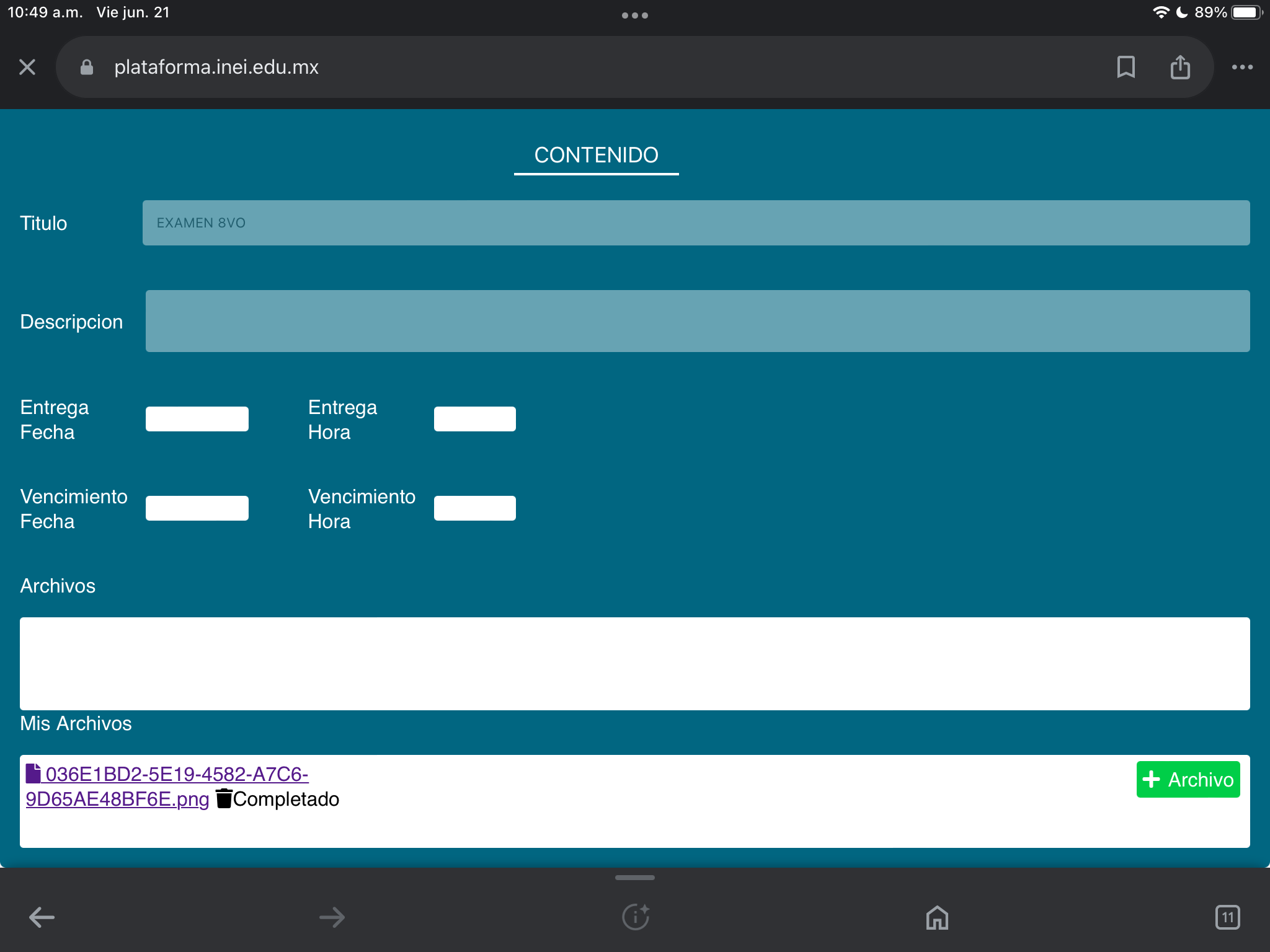Screen dimensions: 1270x952
Task: Go back with left arrow
Action: (42, 917)
